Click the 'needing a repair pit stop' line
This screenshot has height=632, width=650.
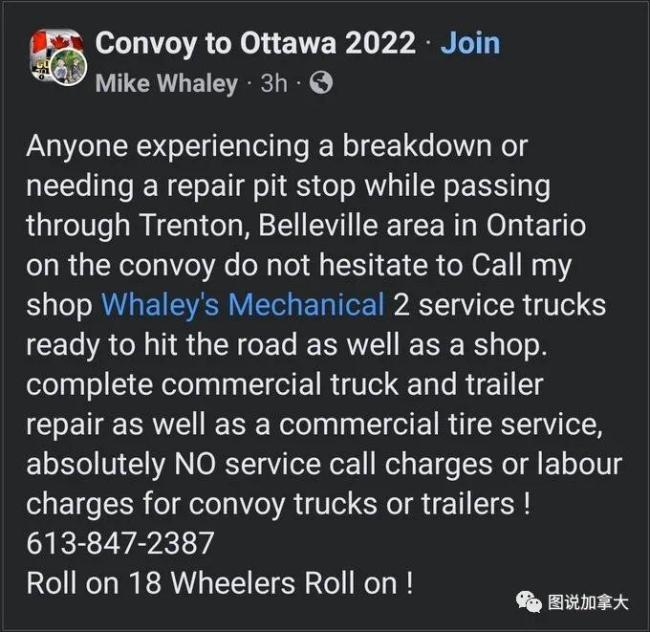pyautogui.click(x=289, y=187)
